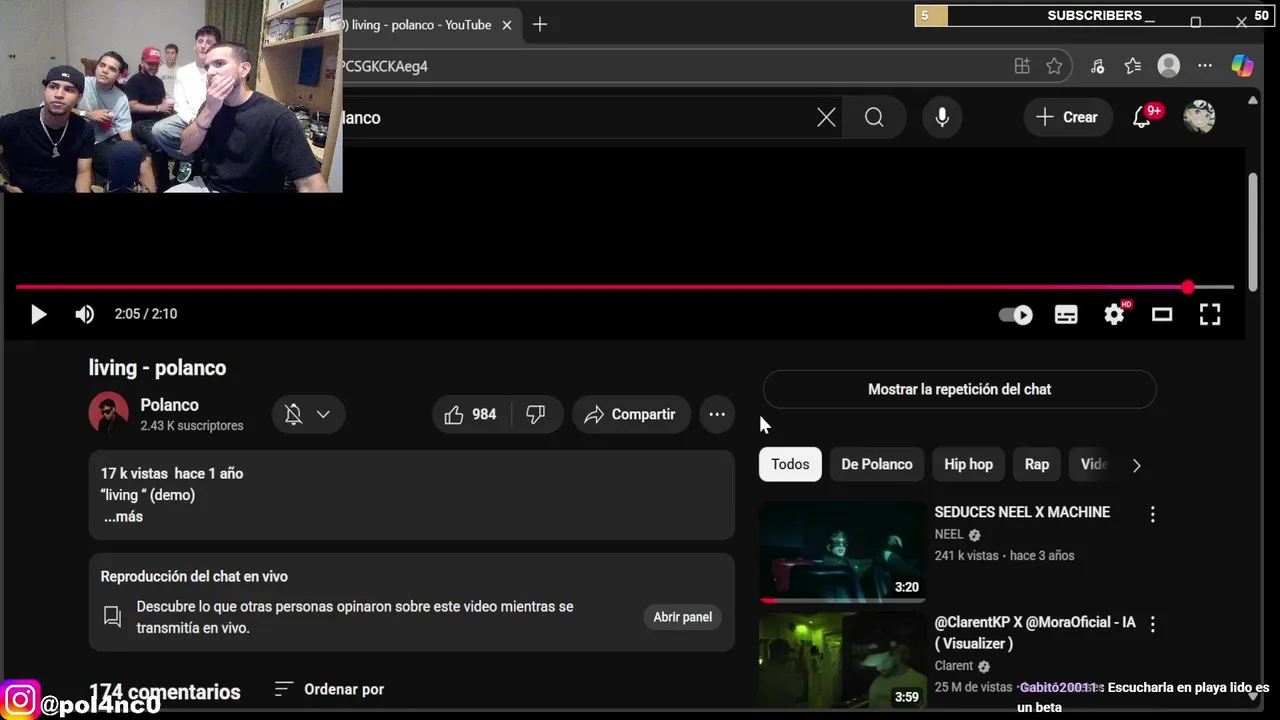Dislike the video with thumbs down

[537, 414]
